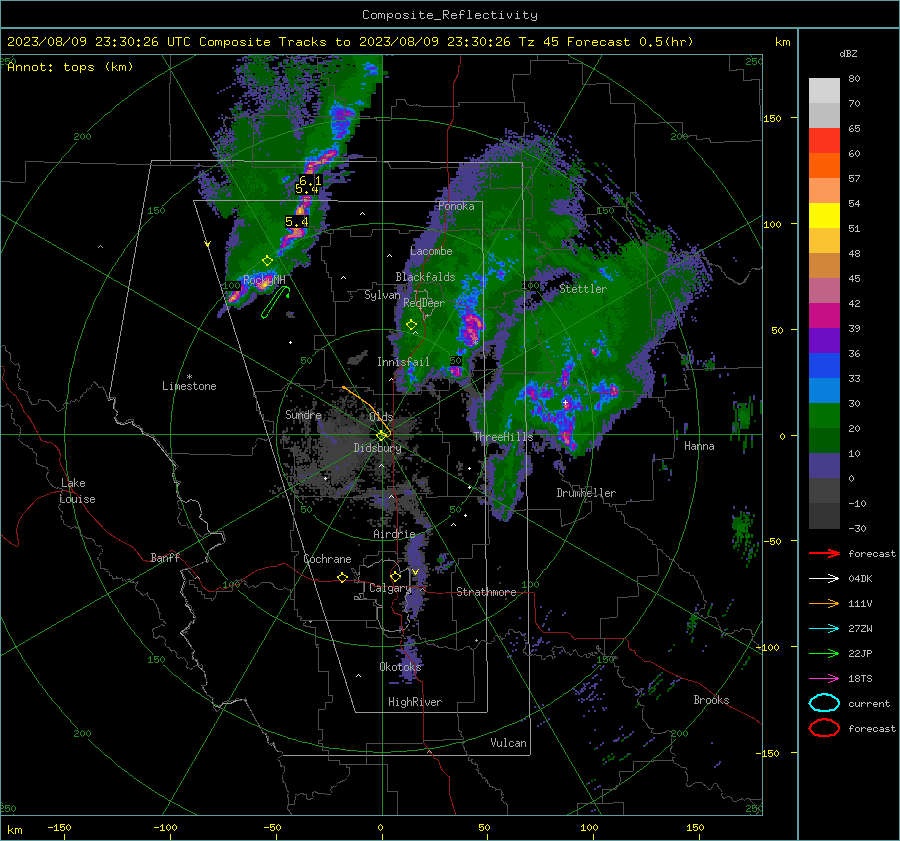Click the Annot: tops (km) label
900x841 pixels.
pos(70,67)
